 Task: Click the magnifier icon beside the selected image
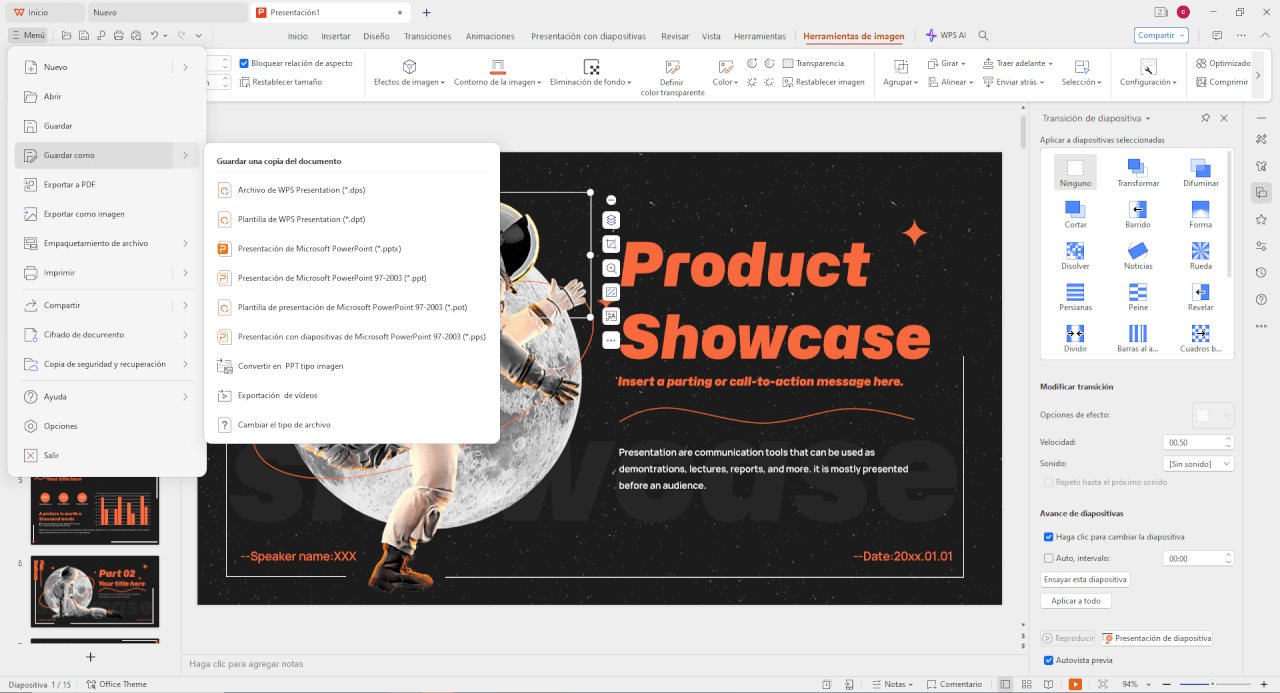pos(611,267)
